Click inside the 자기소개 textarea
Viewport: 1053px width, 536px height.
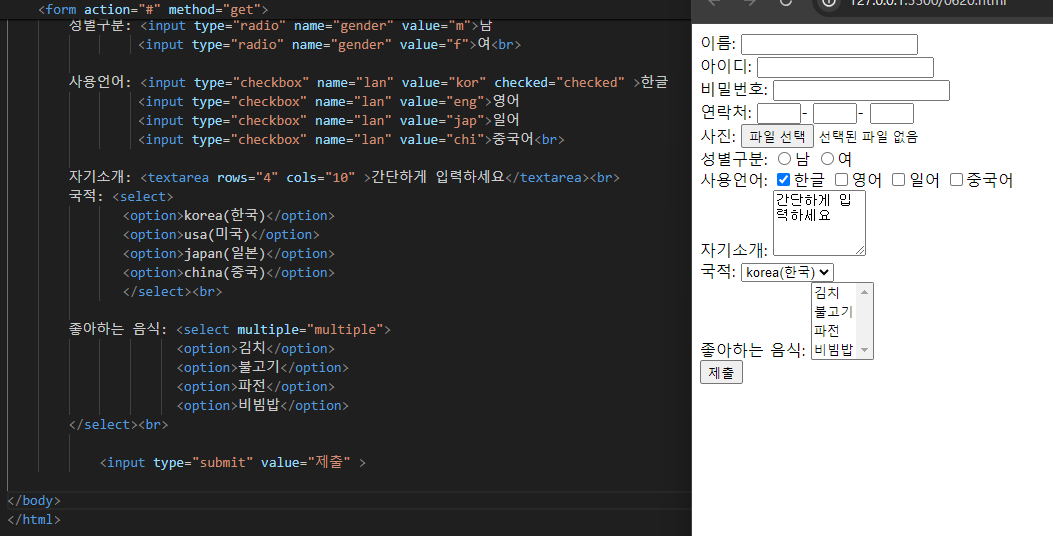coord(819,223)
